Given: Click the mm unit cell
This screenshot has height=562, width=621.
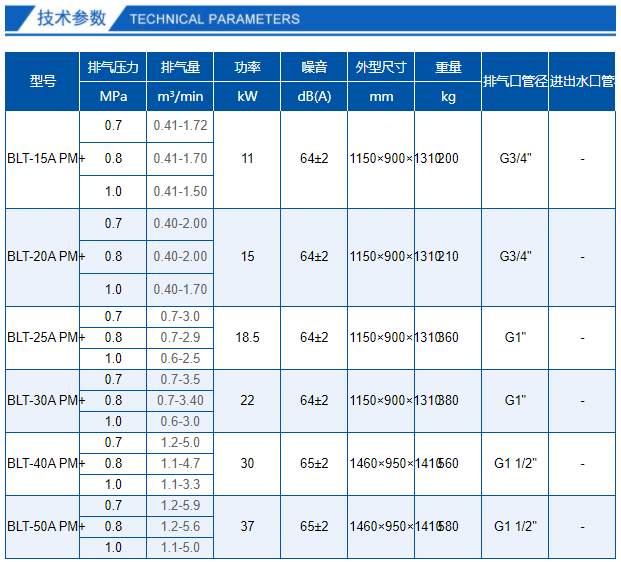Looking at the screenshot, I should point(381,97).
